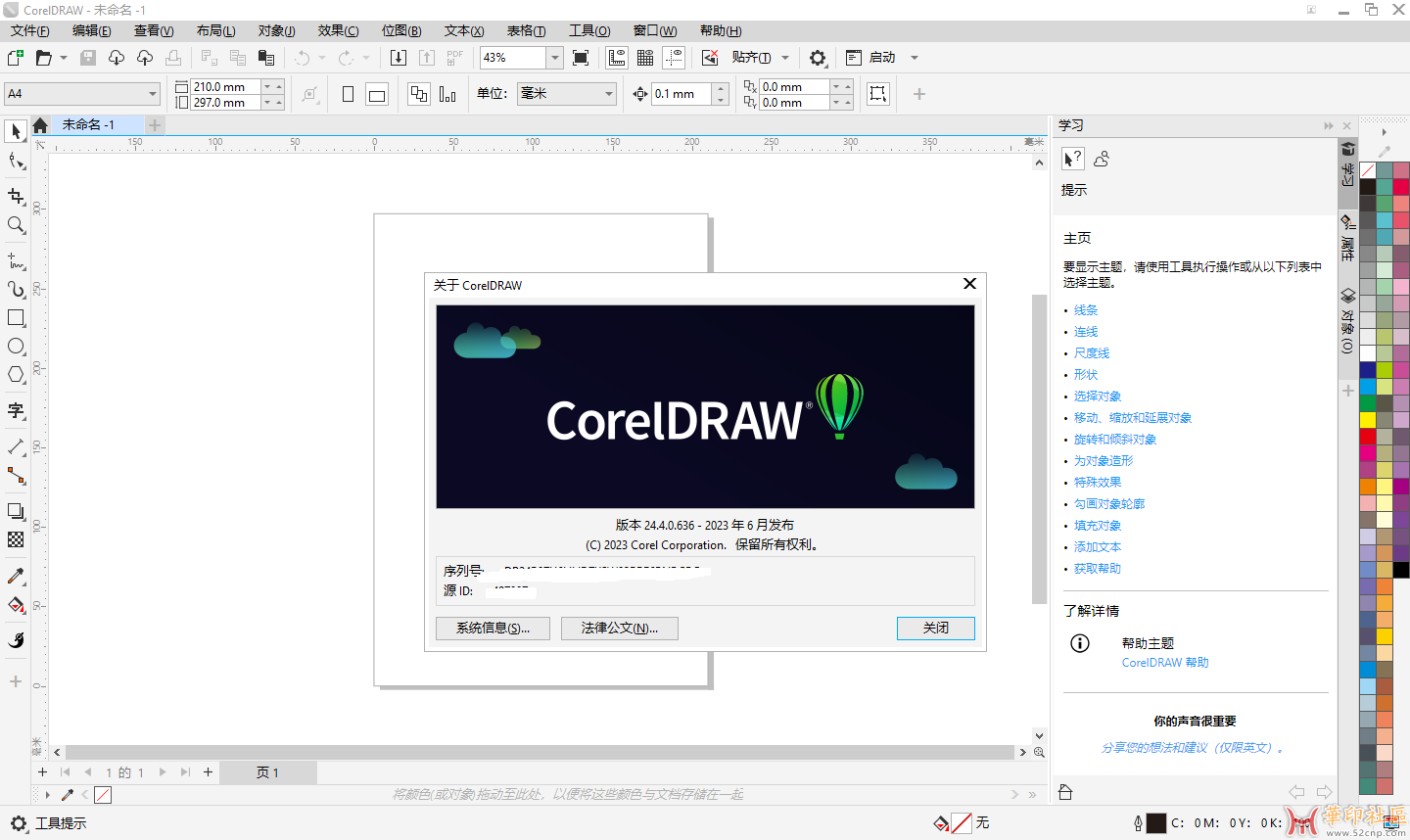Open the 位图(B) menu
The height and width of the screenshot is (840, 1410).
(401, 30)
